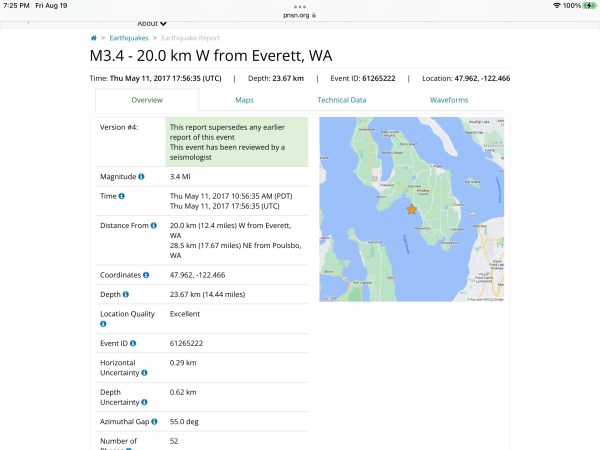The image size is (600, 450).
Task: Open the Technical Data tab
Action: click(341, 100)
